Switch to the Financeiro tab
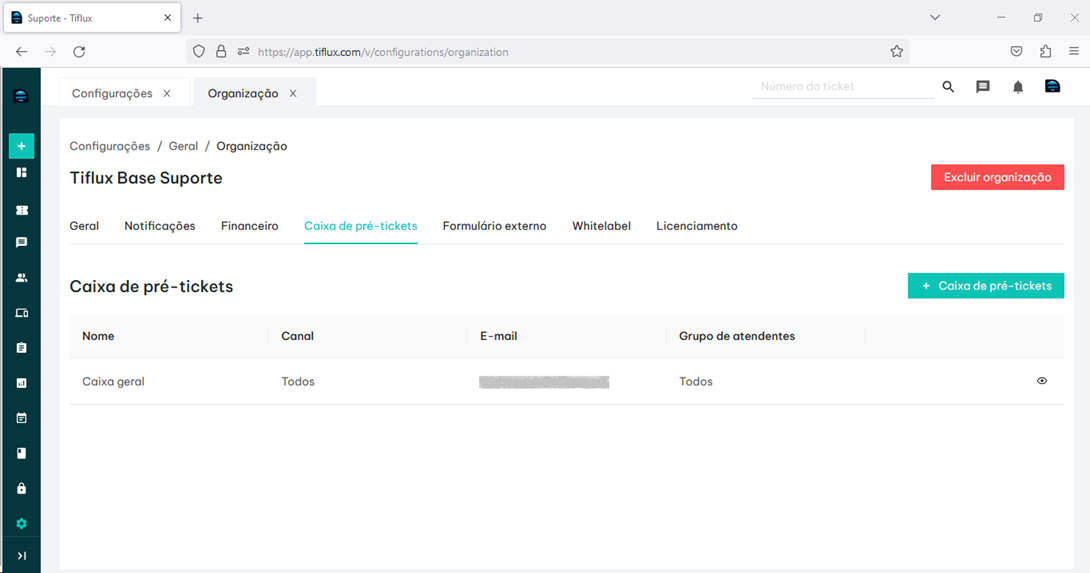The height and width of the screenshot is (573, 1090). [x=249, y=226]
